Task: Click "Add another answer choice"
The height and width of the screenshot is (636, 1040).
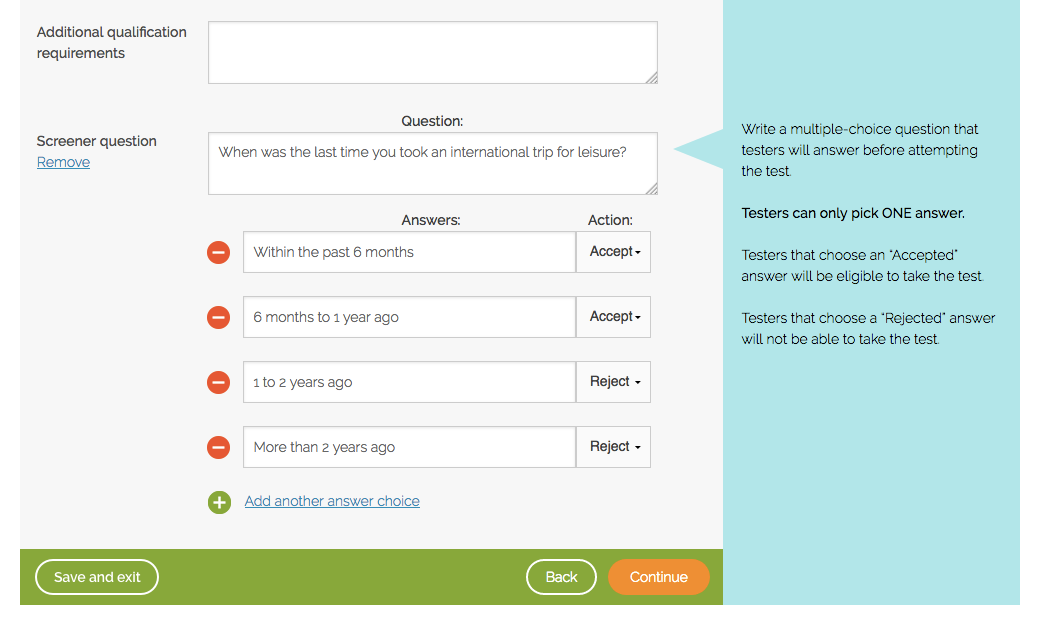Action: (x=332, y=501)
